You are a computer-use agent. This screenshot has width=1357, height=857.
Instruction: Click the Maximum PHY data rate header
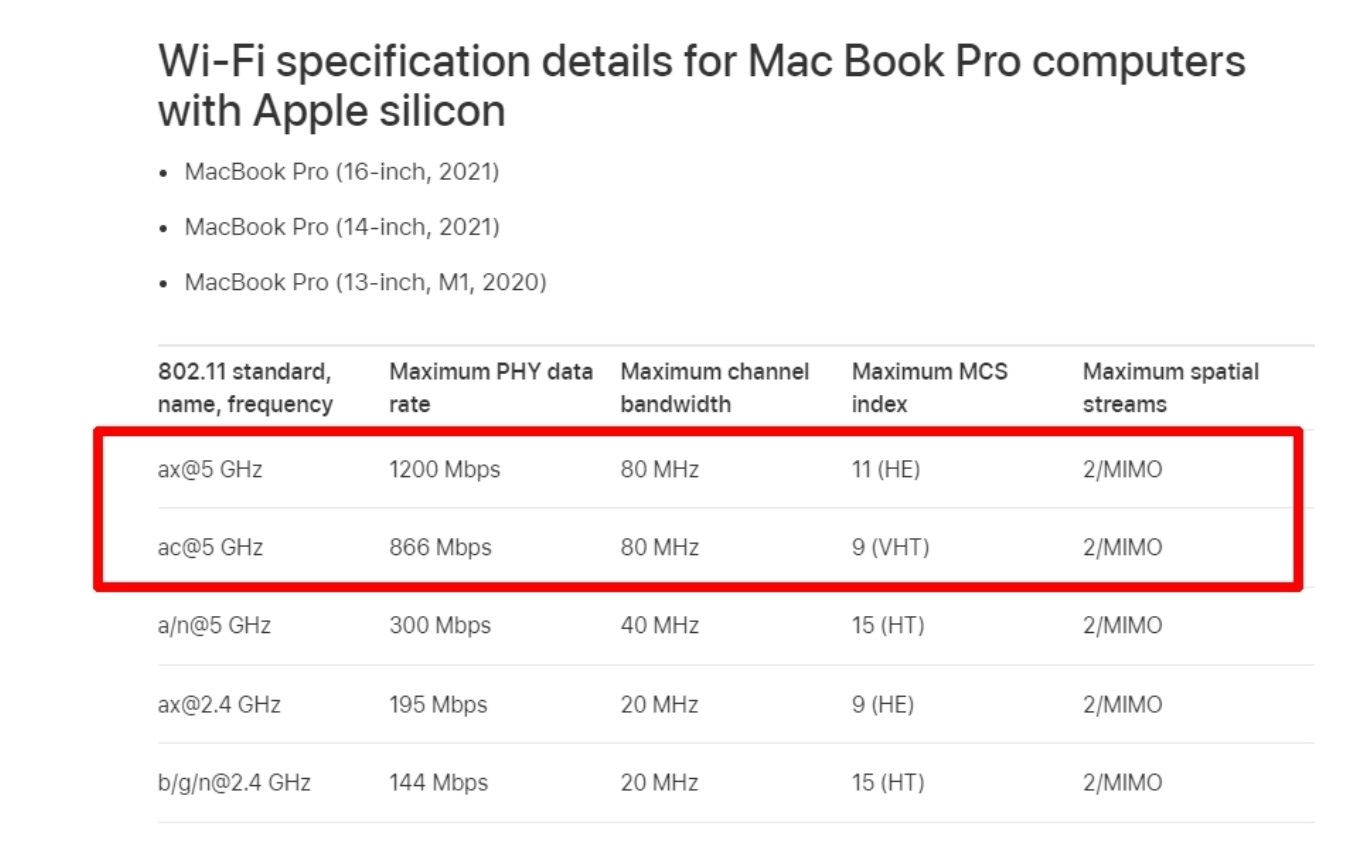[x=491, y=388]
